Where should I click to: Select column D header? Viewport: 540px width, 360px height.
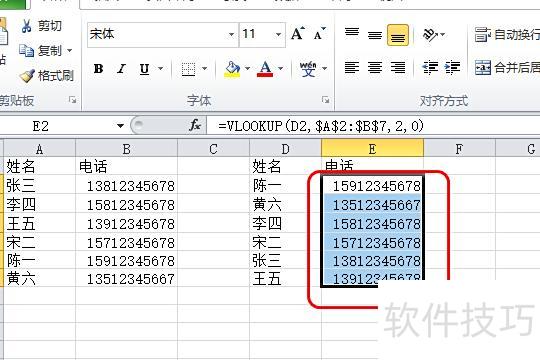[285, 149]
